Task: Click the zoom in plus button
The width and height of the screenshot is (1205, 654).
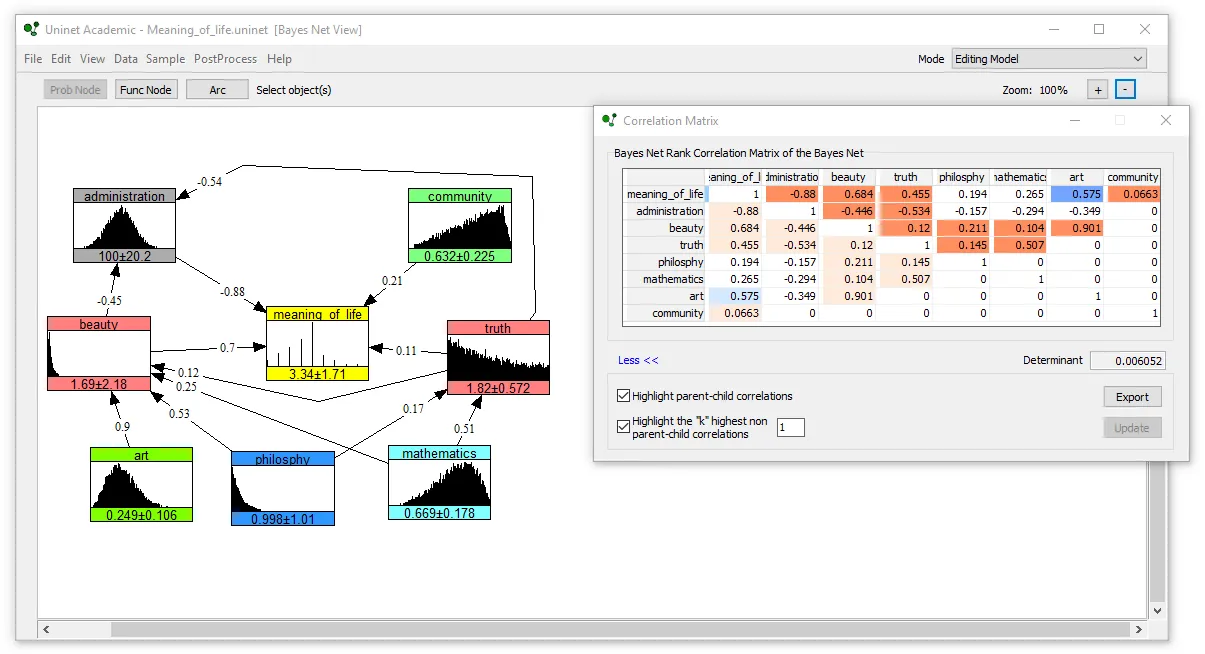Action: pyautogui.click(x=1098, y=90)
